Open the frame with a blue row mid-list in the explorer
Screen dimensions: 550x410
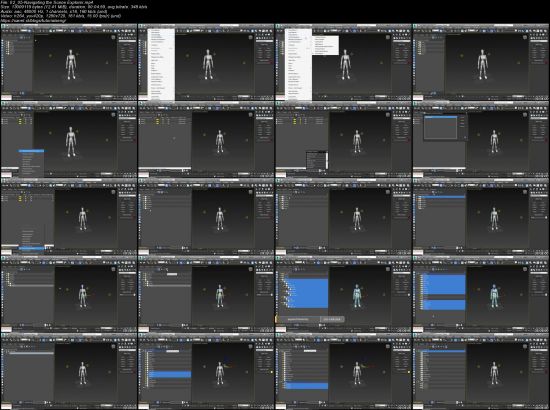coord(206,371)
